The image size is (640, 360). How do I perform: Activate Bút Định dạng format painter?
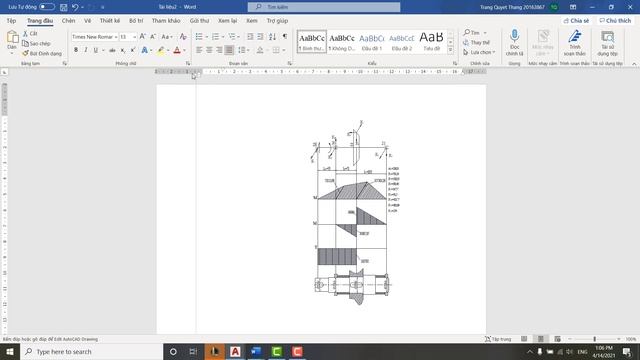point(42,53)
